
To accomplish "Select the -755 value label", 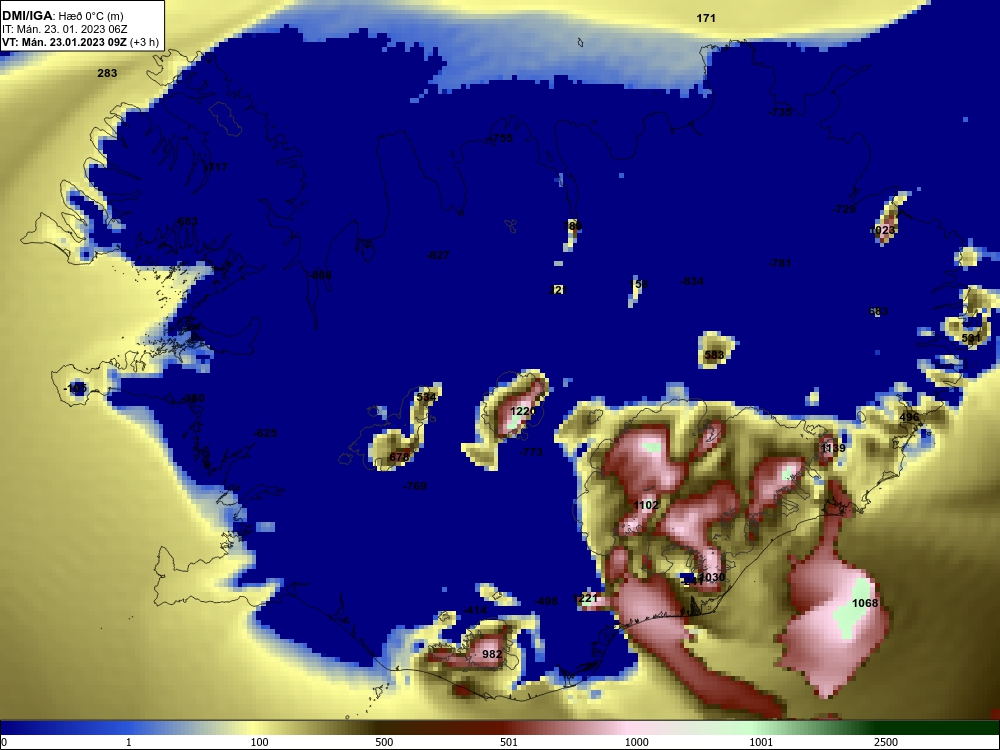I will coord(499,138).
